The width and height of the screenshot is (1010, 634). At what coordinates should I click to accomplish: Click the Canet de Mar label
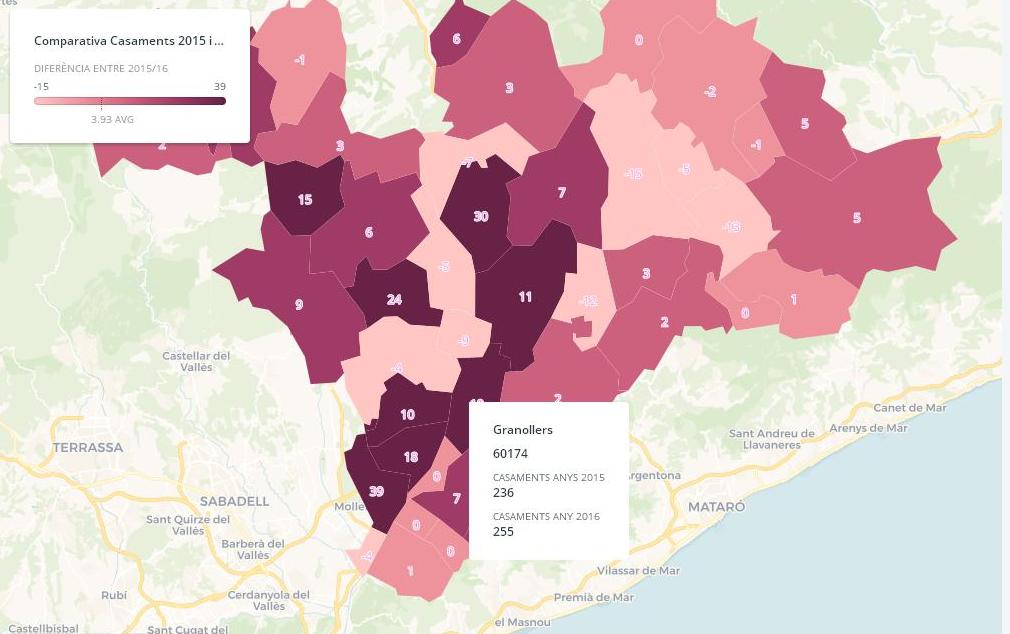910,408
